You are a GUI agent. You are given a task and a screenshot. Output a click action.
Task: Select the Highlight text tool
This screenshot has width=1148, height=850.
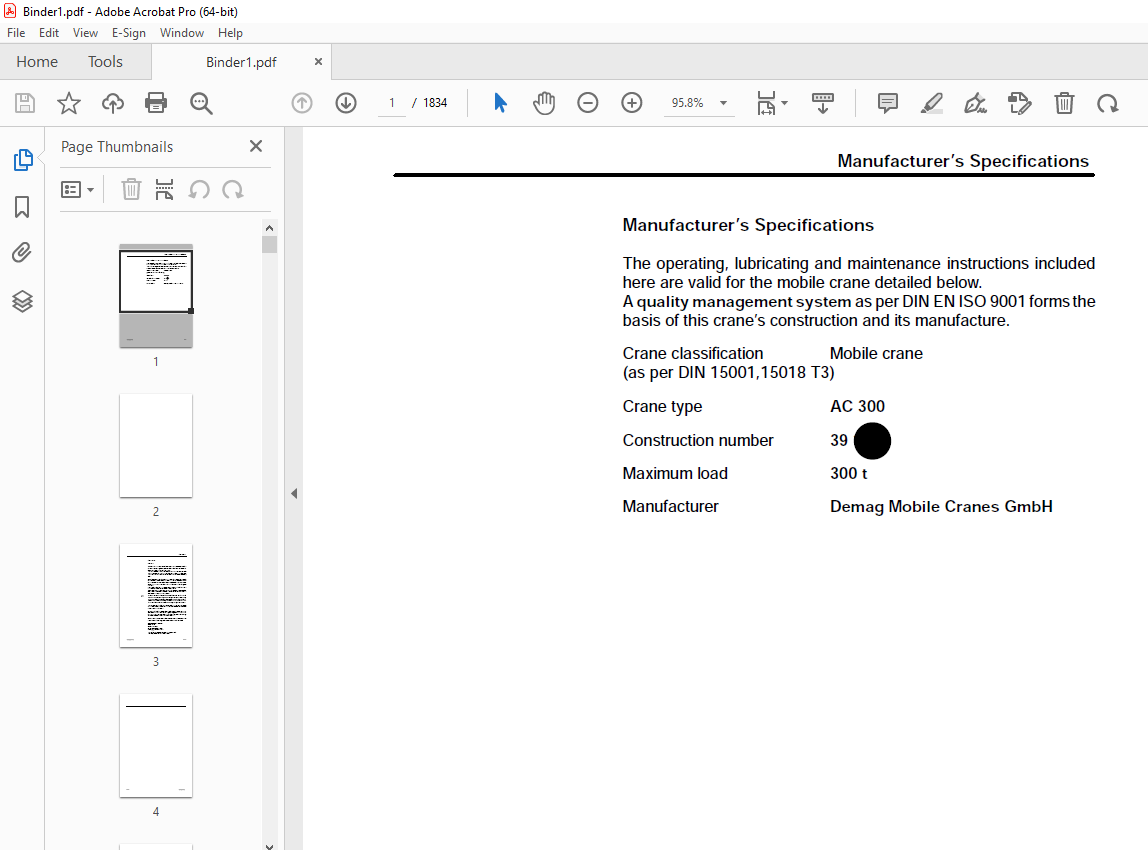click(931, 103)
